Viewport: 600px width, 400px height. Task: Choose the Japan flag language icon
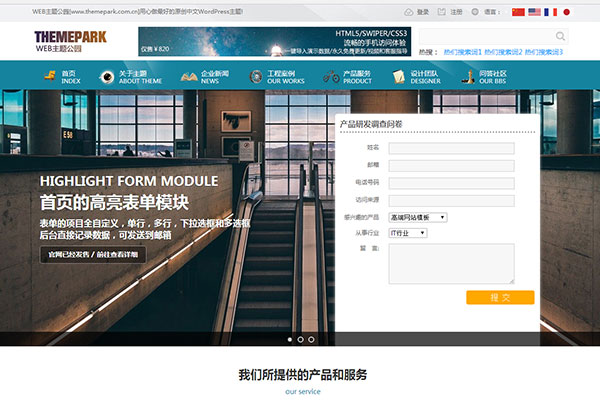click(566, 12)
